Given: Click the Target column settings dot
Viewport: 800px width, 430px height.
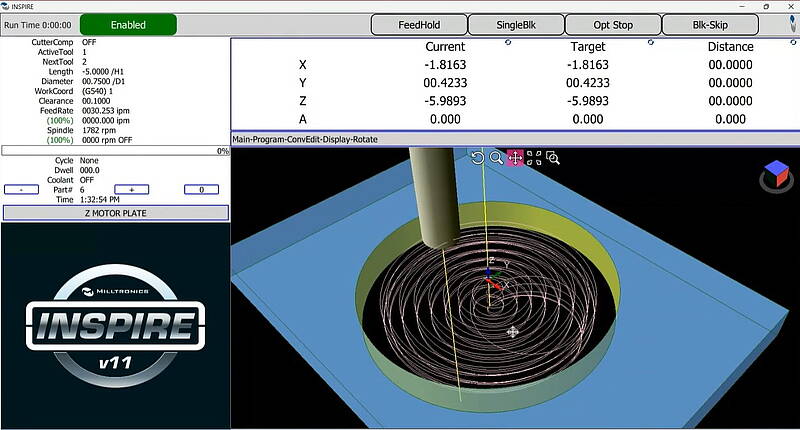Looking at the screenshot, I should coord(651,42).
